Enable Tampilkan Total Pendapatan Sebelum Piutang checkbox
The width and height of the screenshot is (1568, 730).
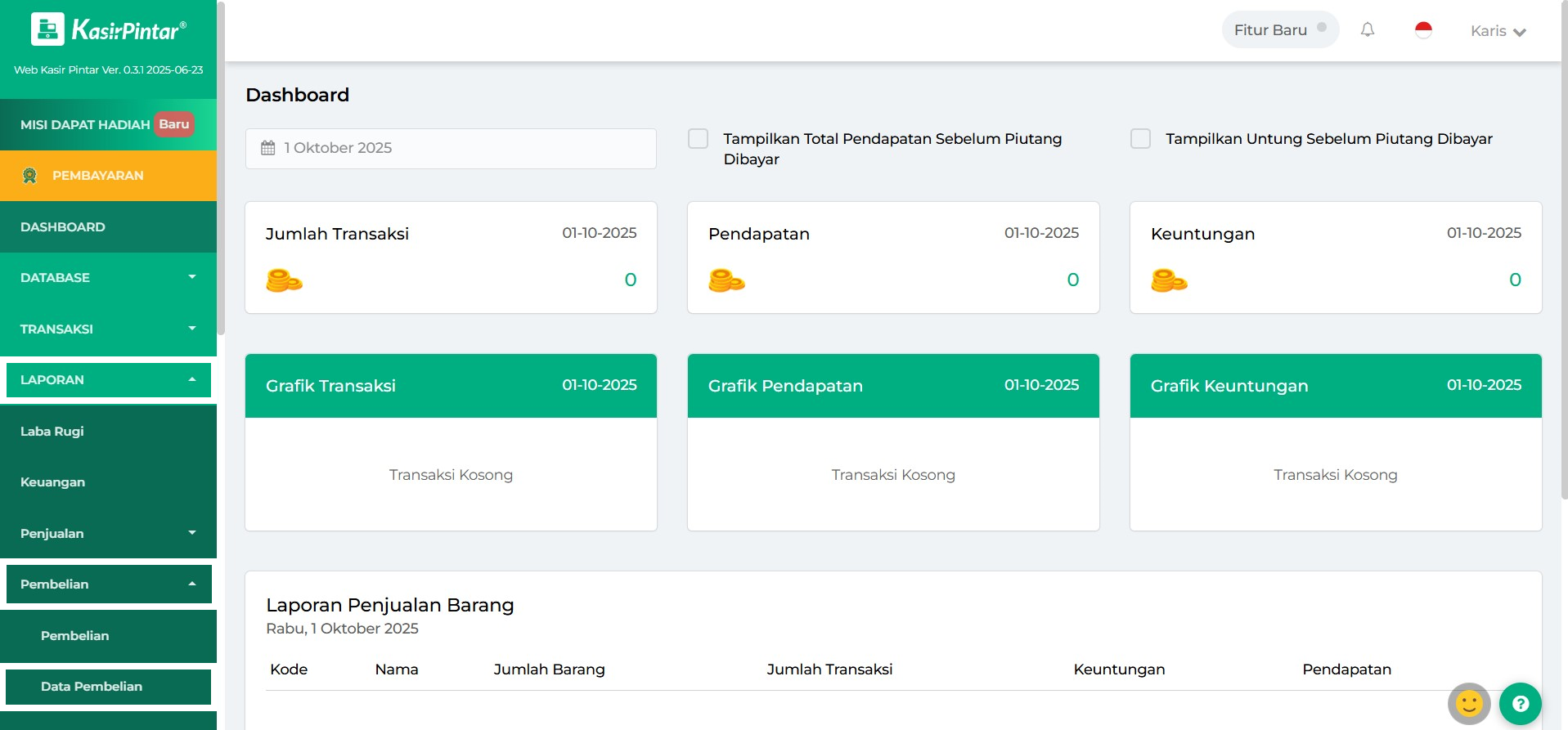[698, 139]
